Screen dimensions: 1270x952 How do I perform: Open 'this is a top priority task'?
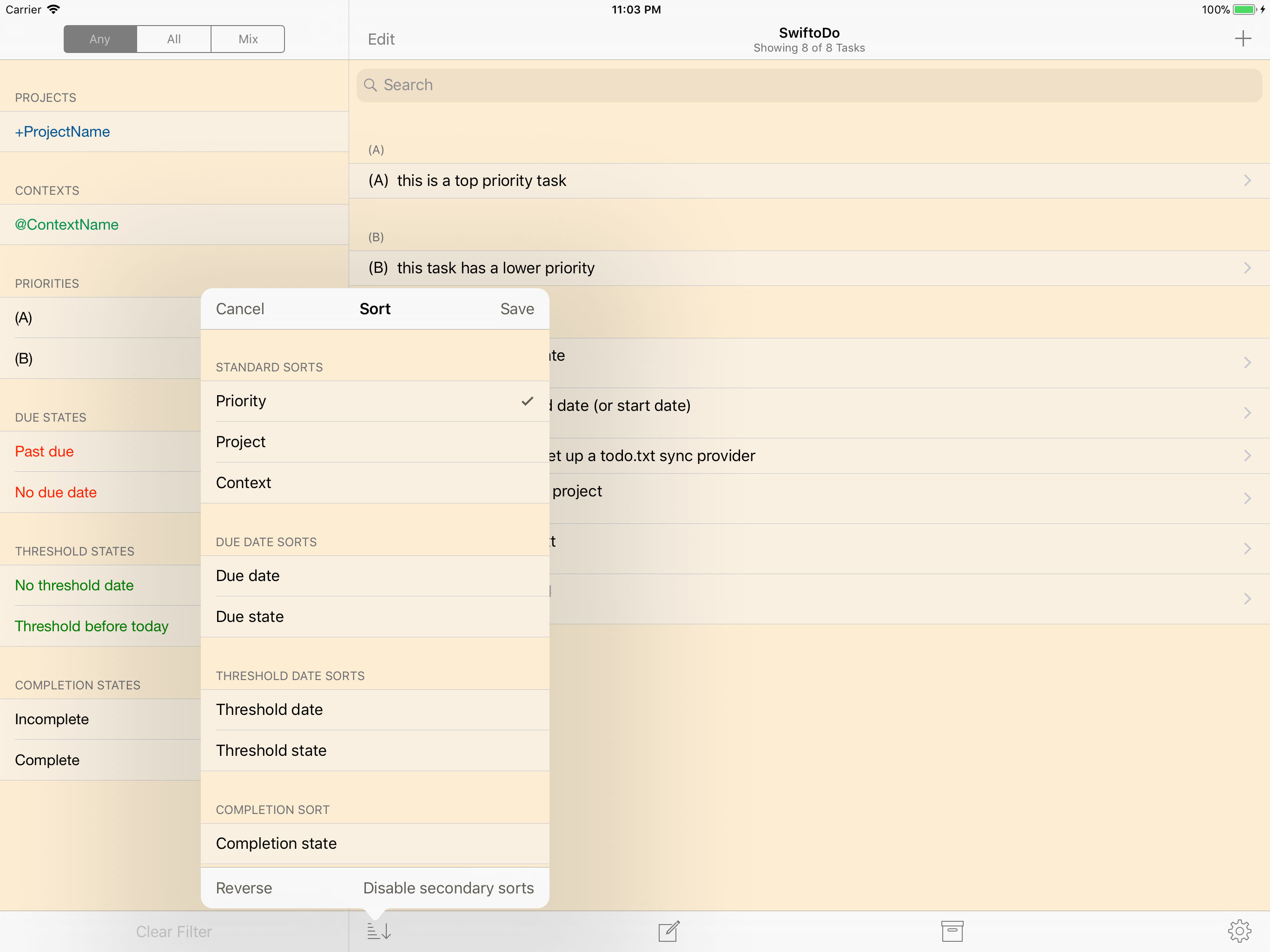point(809,181)
